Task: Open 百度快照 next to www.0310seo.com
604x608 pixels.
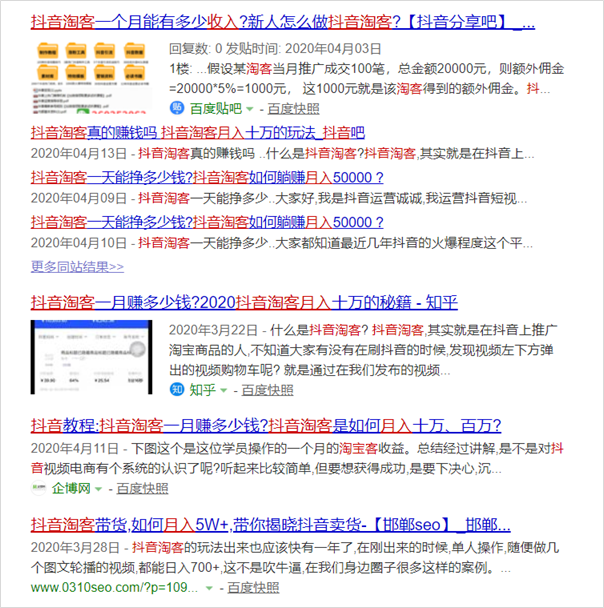Action: [253, 587]
